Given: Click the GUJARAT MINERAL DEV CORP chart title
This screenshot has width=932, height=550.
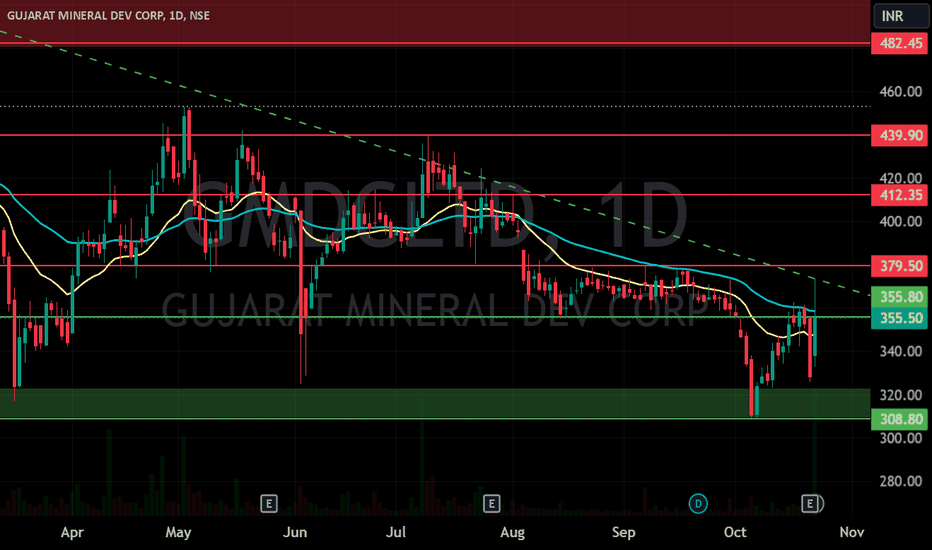Looking at the screenshot, I should (108, 15).
